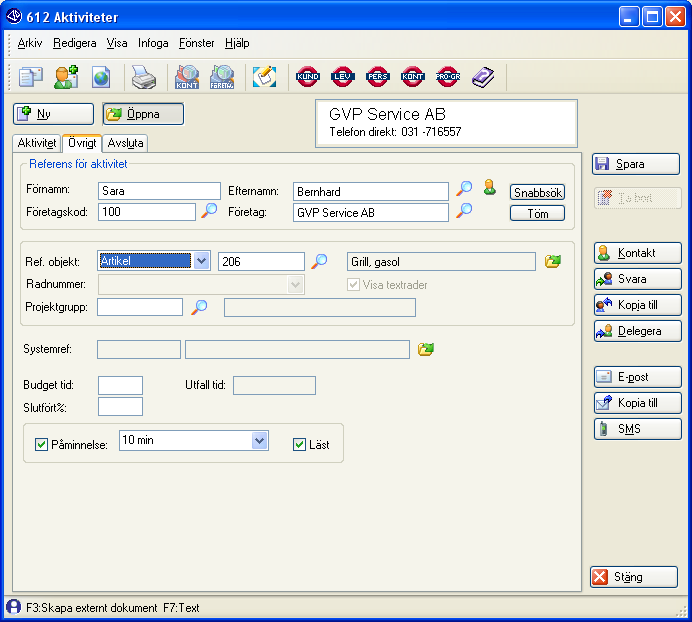Click the red KUND round icon
Screen dimensions: 692x622
tap(308, 76)
